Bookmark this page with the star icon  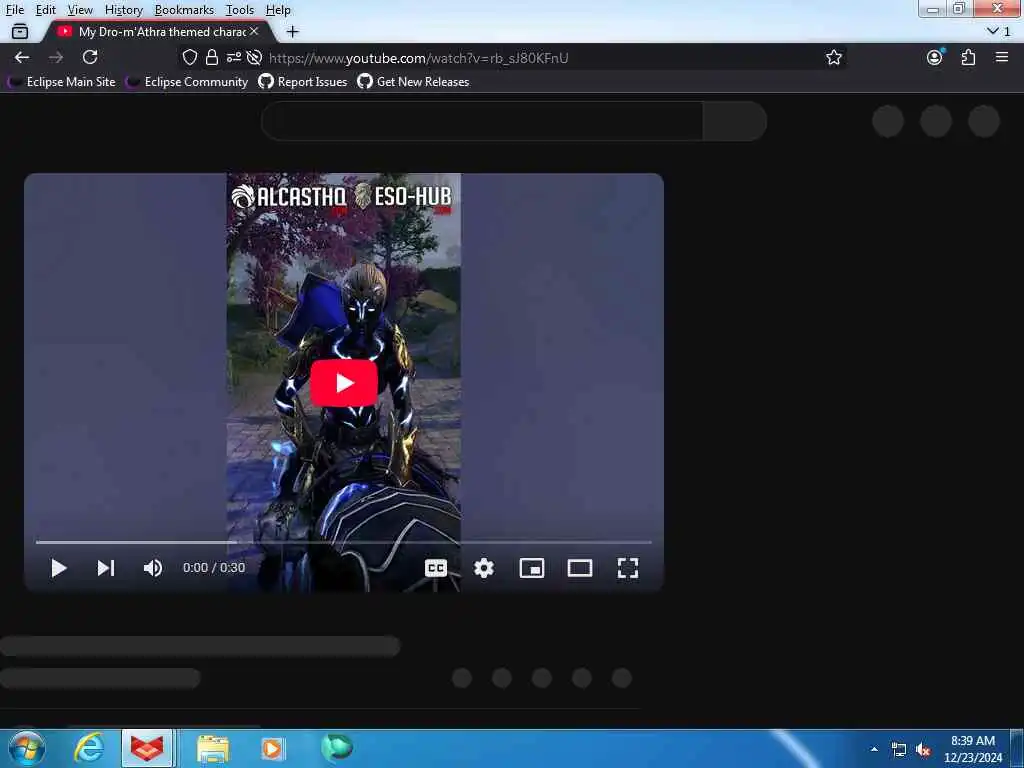(834, 57)
